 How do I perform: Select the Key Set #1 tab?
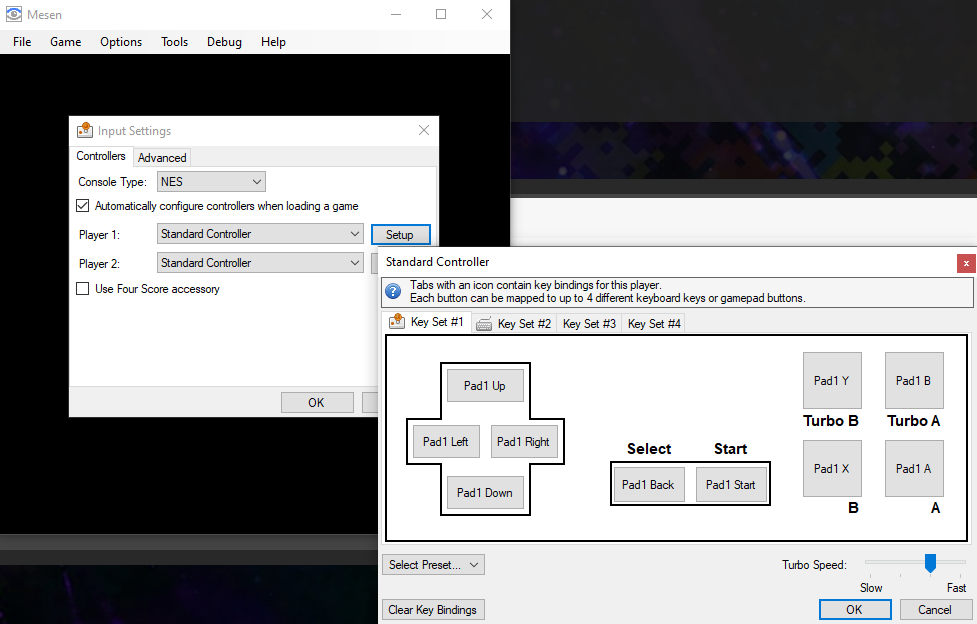[427, 322]
